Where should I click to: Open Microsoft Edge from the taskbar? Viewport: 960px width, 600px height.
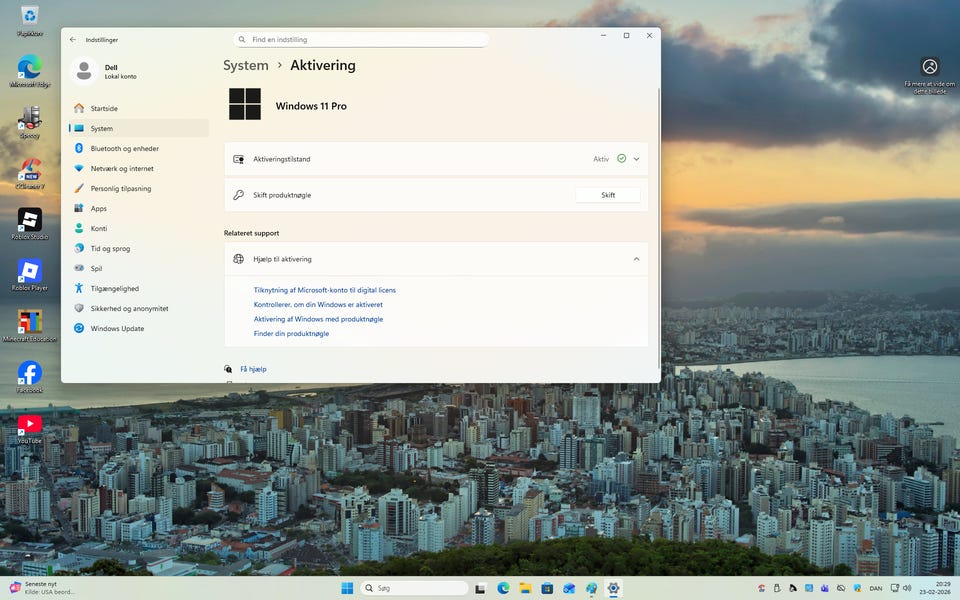[503, 588]
